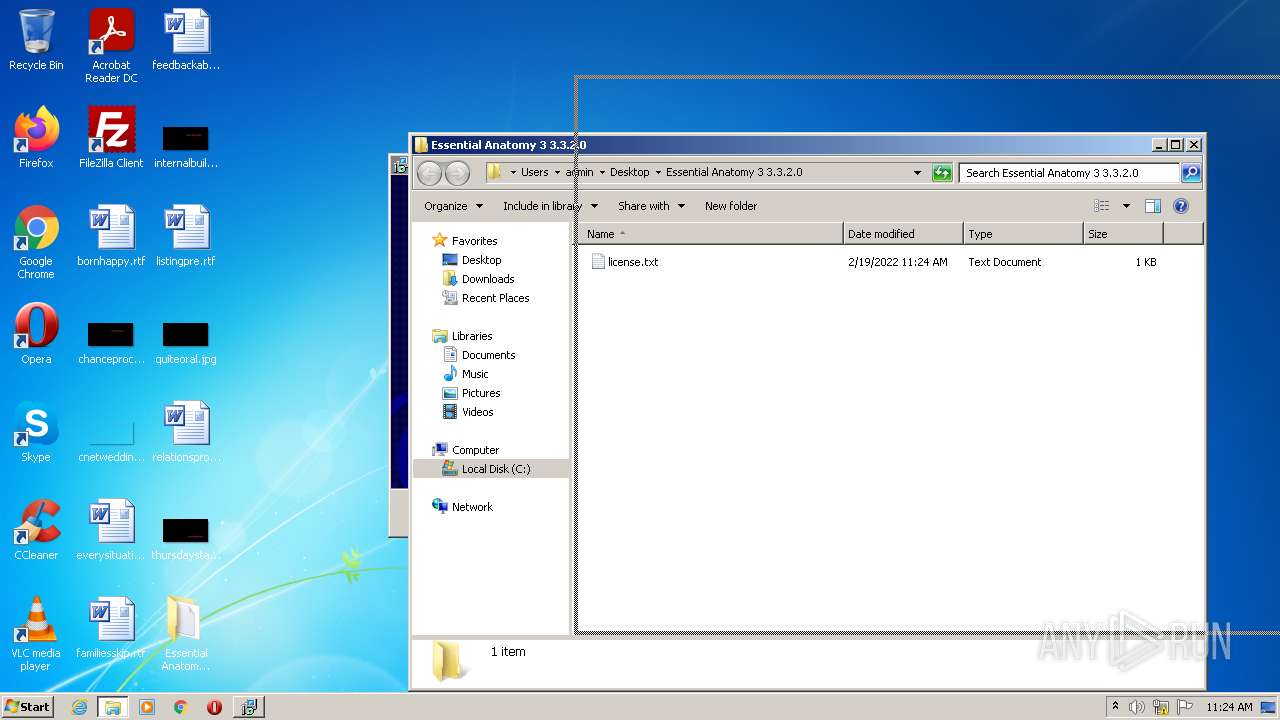Screen dimensions: 1280x720
Task: Open Explorer help question-mark icon
Action: click(1181, 206)
